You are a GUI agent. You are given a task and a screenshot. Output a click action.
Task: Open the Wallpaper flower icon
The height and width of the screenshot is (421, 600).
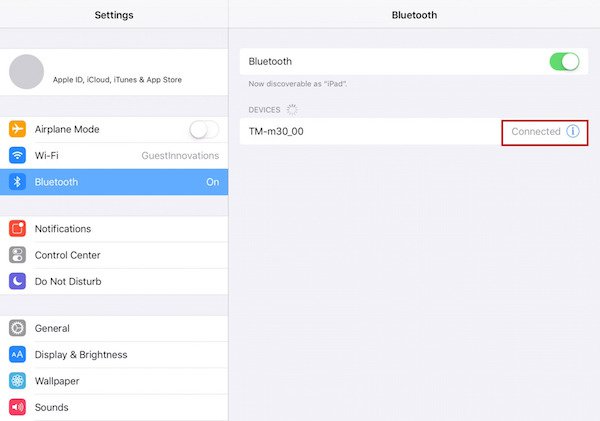(17, 381)
